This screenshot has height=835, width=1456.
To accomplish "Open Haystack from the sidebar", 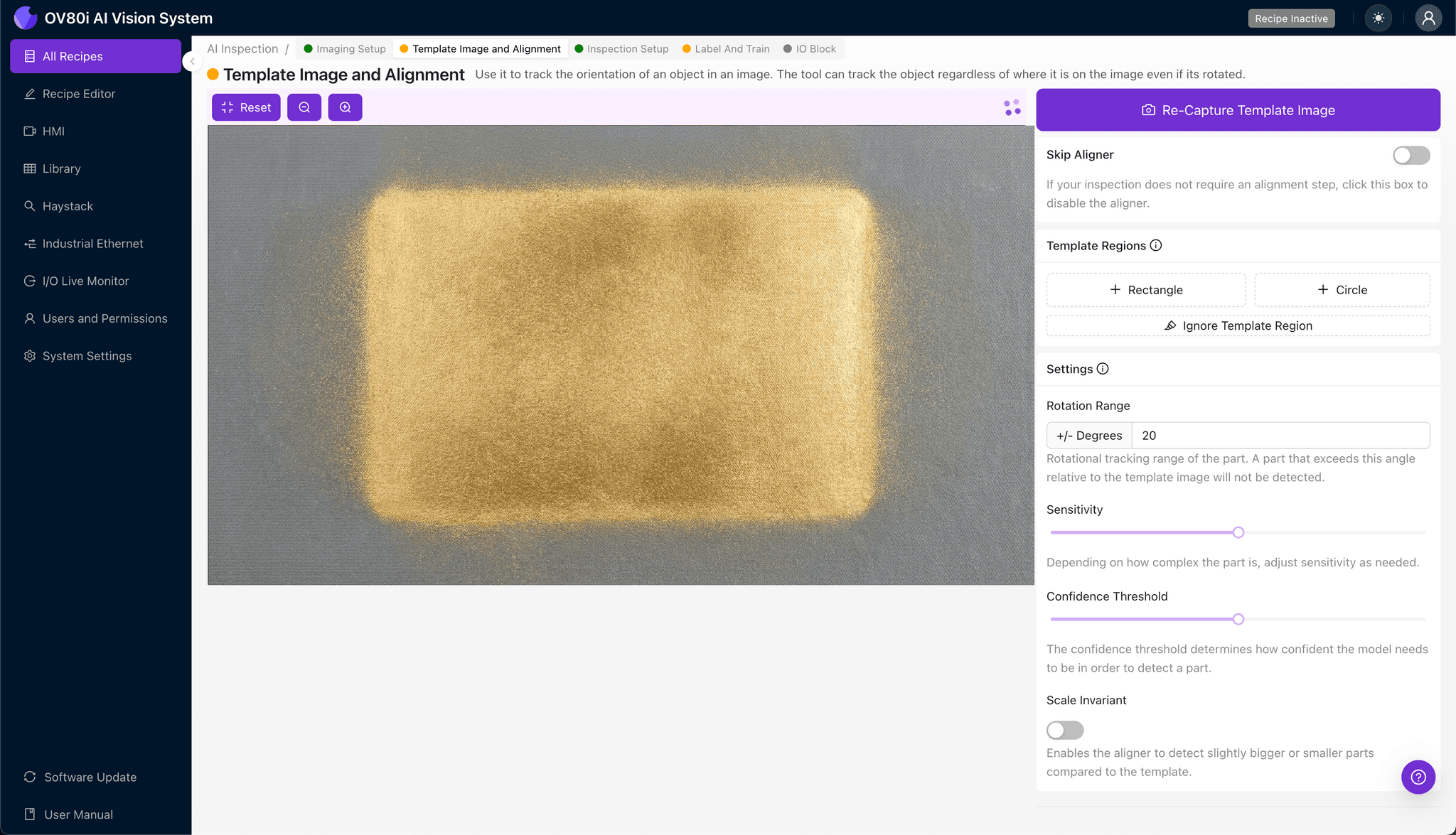I will tap(68, 206).
